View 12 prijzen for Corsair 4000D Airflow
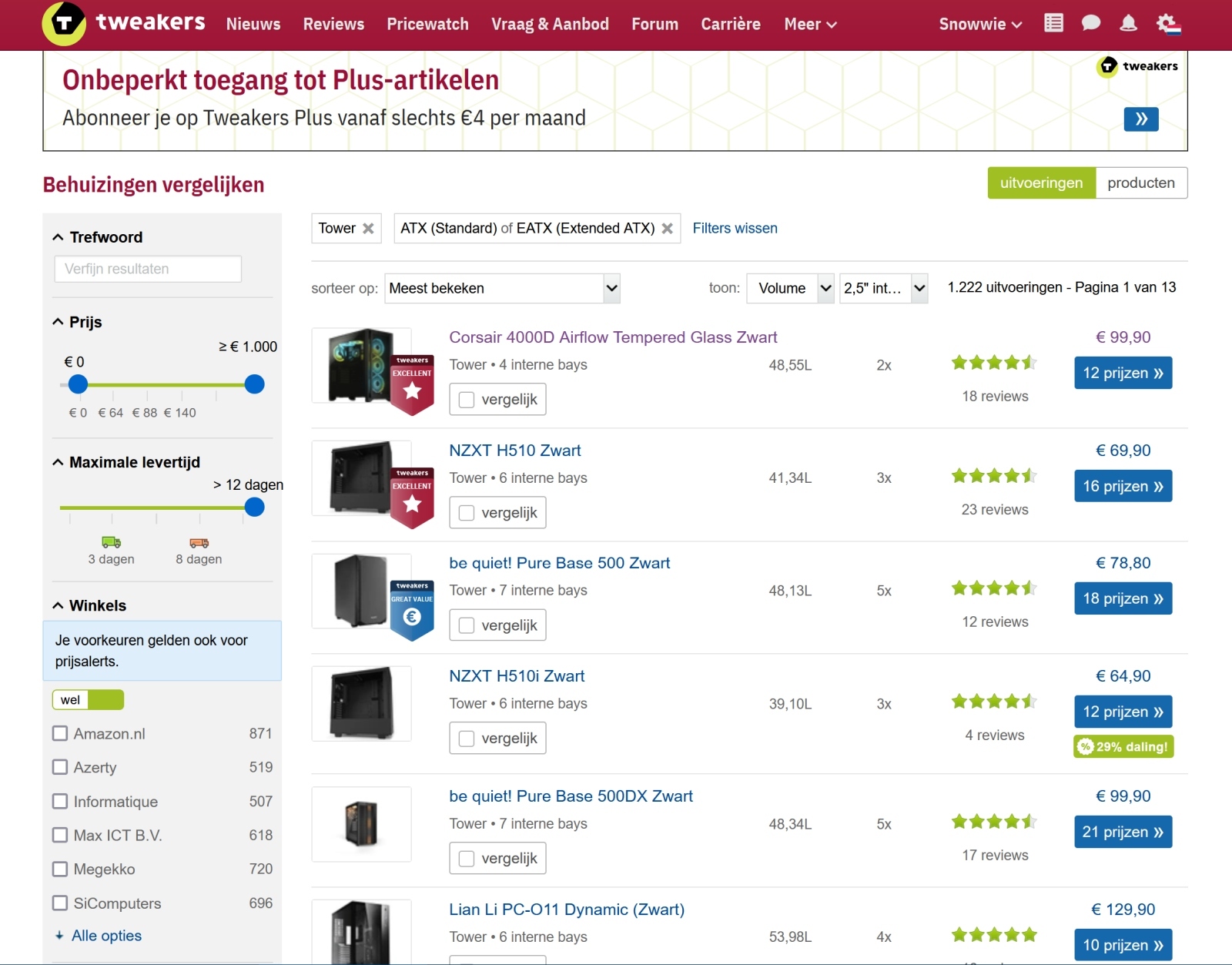Image resolution: width=1232 pixels, height=965 pixels. pyautogui.click(x=1123, y=373)
